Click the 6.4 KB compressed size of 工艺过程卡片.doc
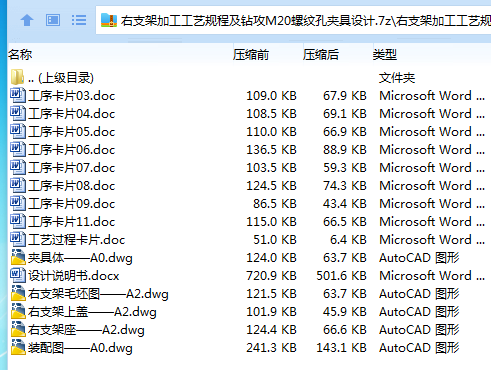This screenshot has width=491, height=370. tap(348, 240)
